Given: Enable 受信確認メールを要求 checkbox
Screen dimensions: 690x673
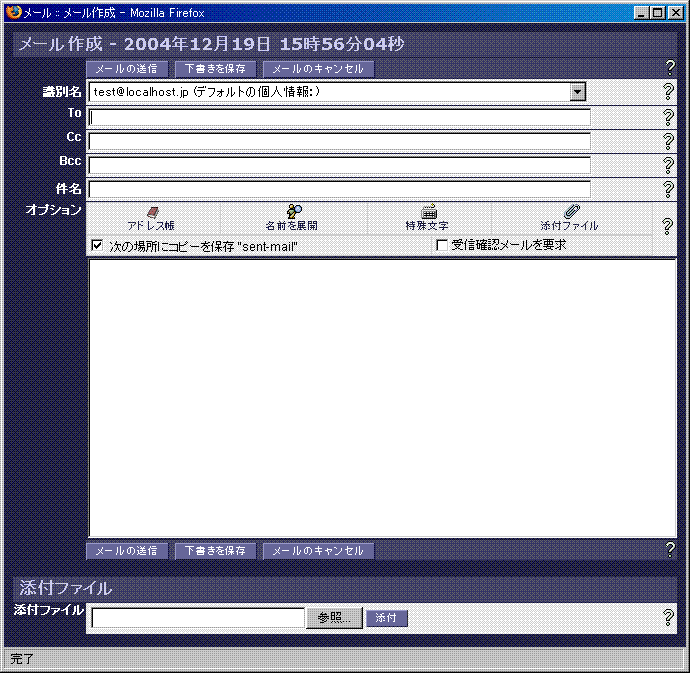Looking at the screenshot, I should click(442, 245).
